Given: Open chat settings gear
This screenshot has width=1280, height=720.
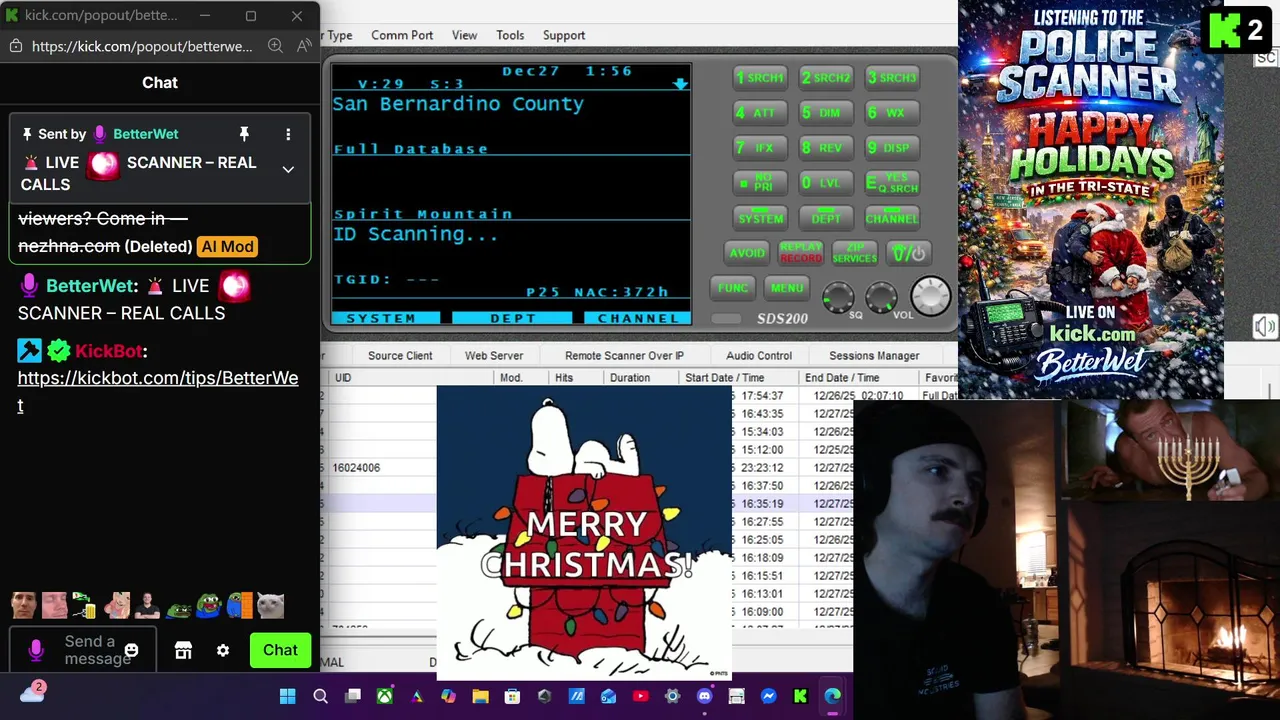Looking at the screenshot, I should pos(223,651).
